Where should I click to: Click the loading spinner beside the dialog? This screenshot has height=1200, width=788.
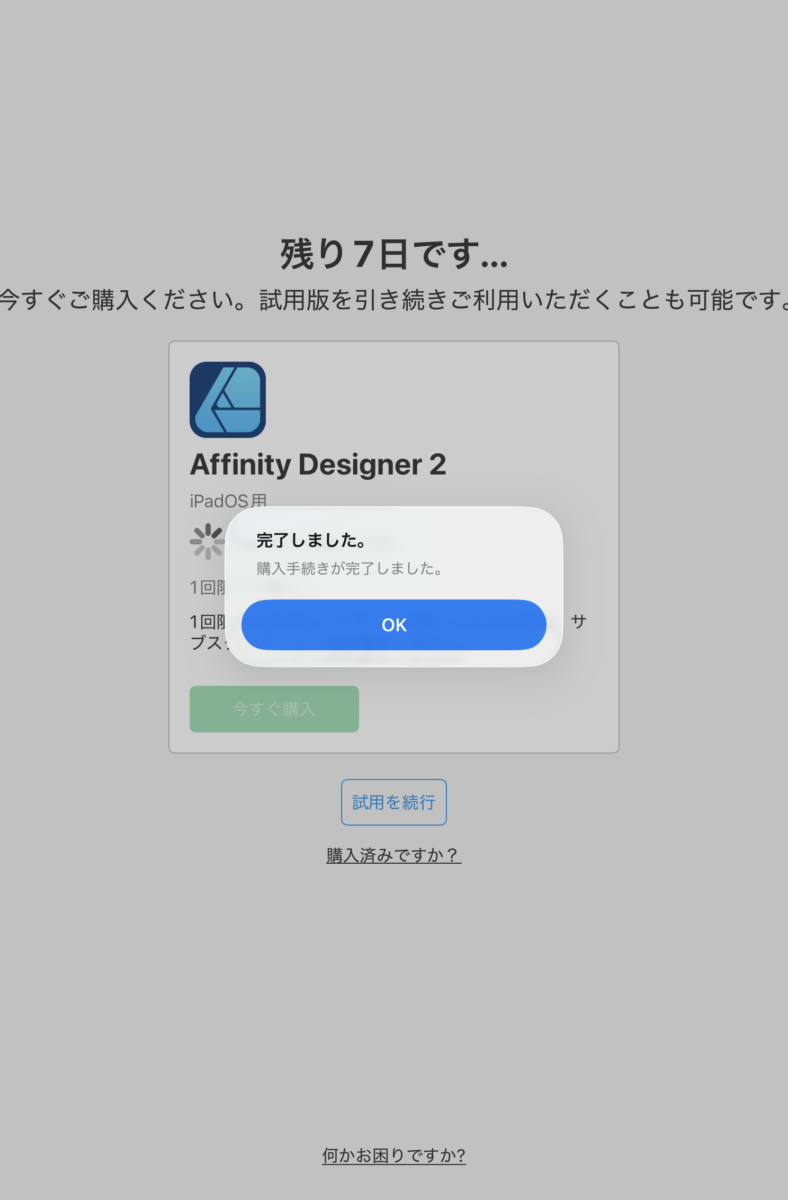[x=207, y=541]
